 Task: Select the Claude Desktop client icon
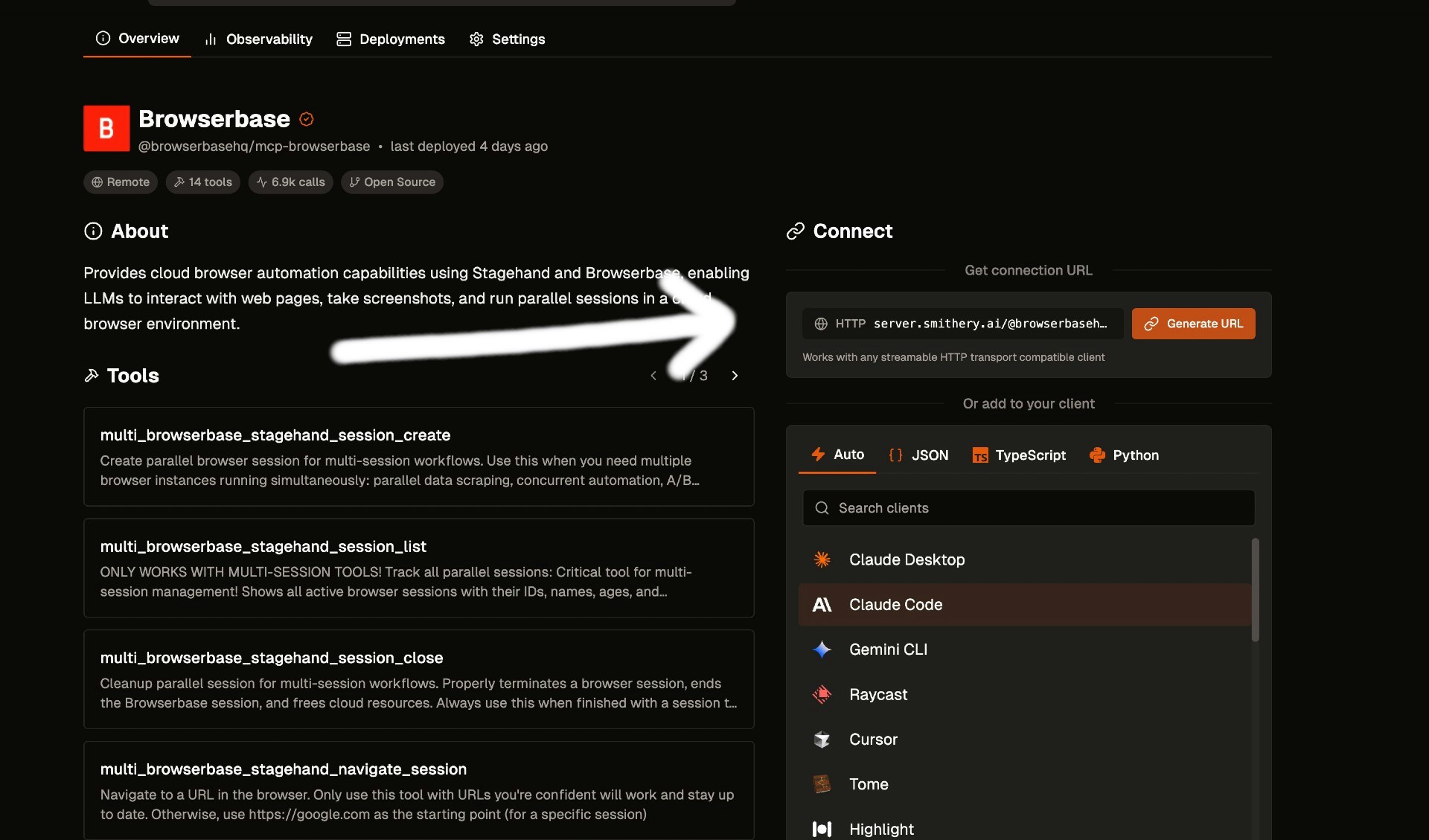click(822, 560)
